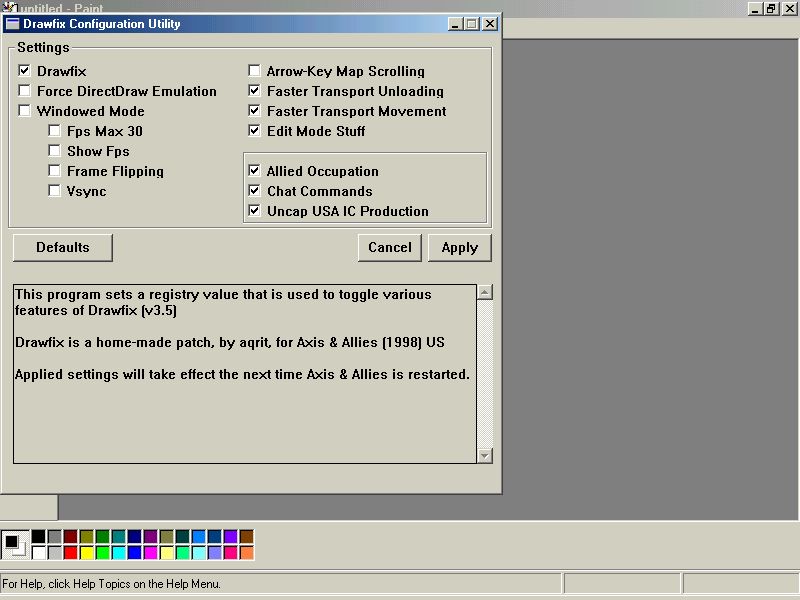Minimize the Paint window
Image resolution: width=800 pixels, height=600 pixels.
coord(755,9)
